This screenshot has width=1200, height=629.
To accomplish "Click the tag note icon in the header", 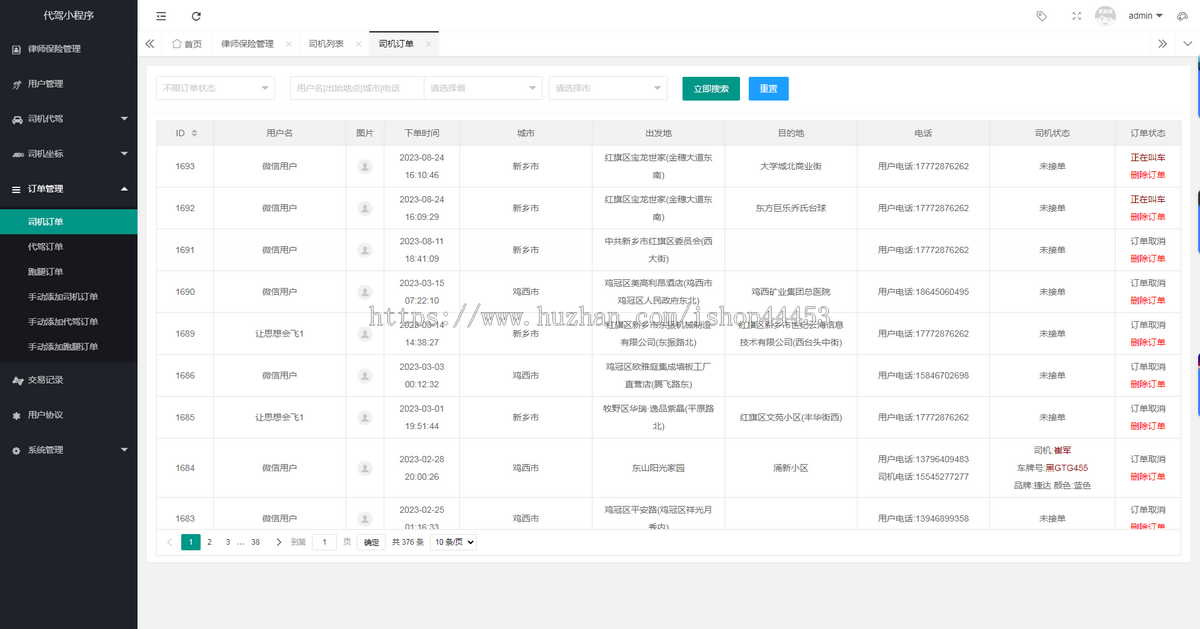I will pyautogui.click(x=1041, y=16).
